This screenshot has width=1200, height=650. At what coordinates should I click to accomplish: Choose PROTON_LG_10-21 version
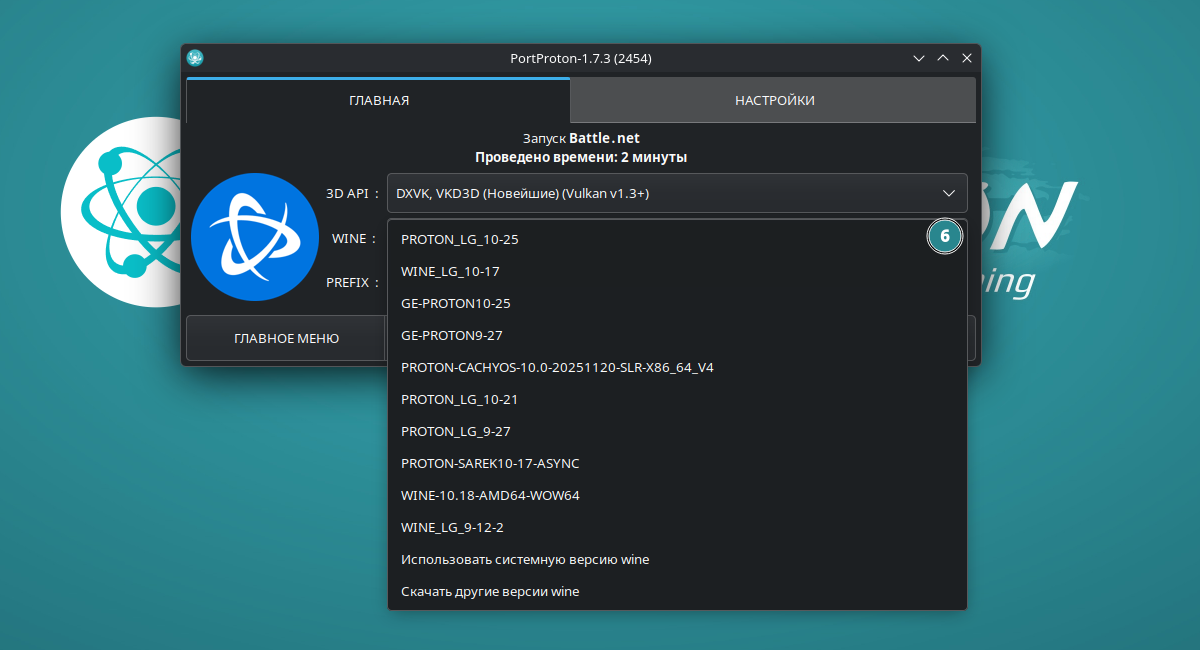460,400
